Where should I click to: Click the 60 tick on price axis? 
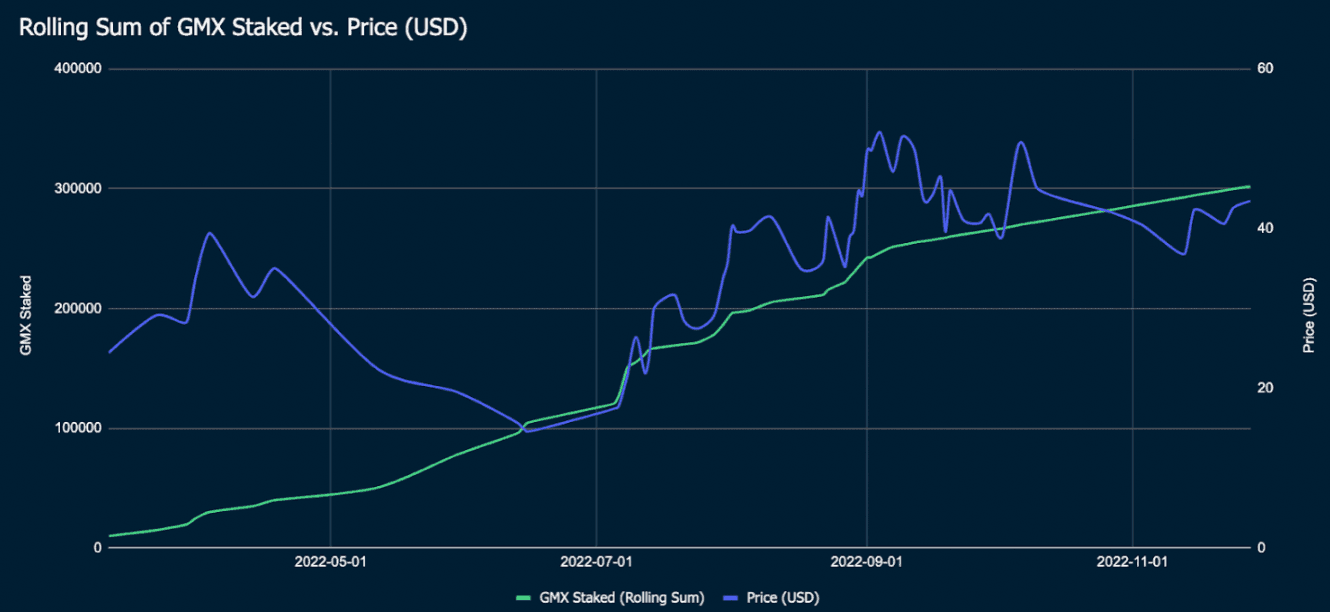click(1265, 69)
